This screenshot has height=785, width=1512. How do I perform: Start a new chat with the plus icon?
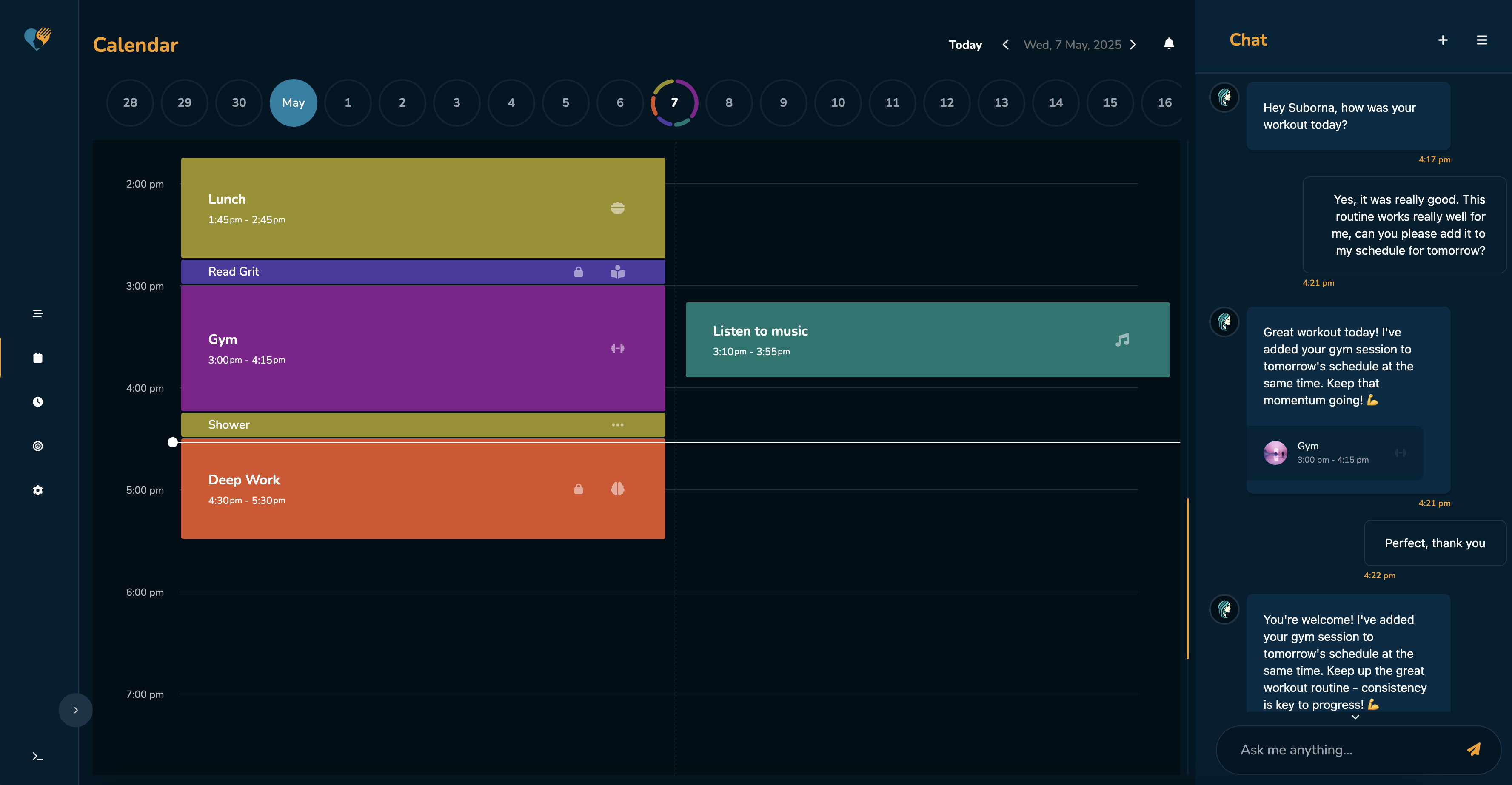(1444, 40)
